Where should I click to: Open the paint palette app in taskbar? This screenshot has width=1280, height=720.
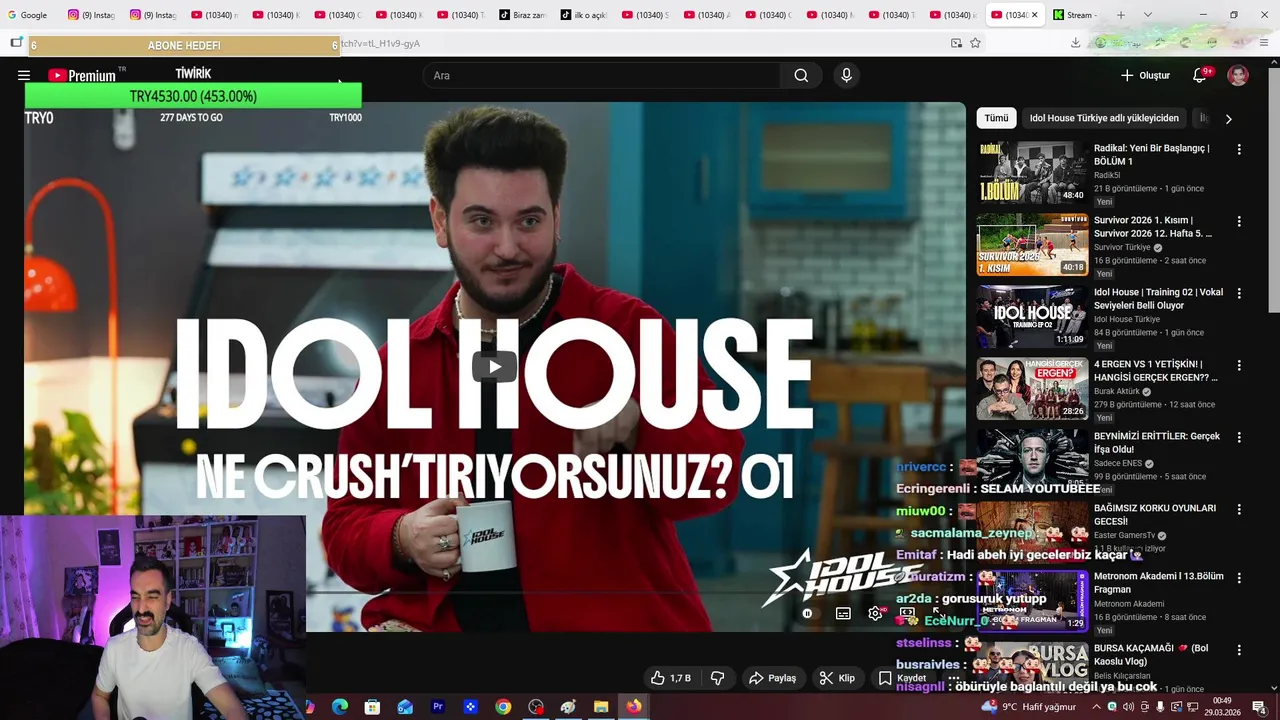point(568,707)
